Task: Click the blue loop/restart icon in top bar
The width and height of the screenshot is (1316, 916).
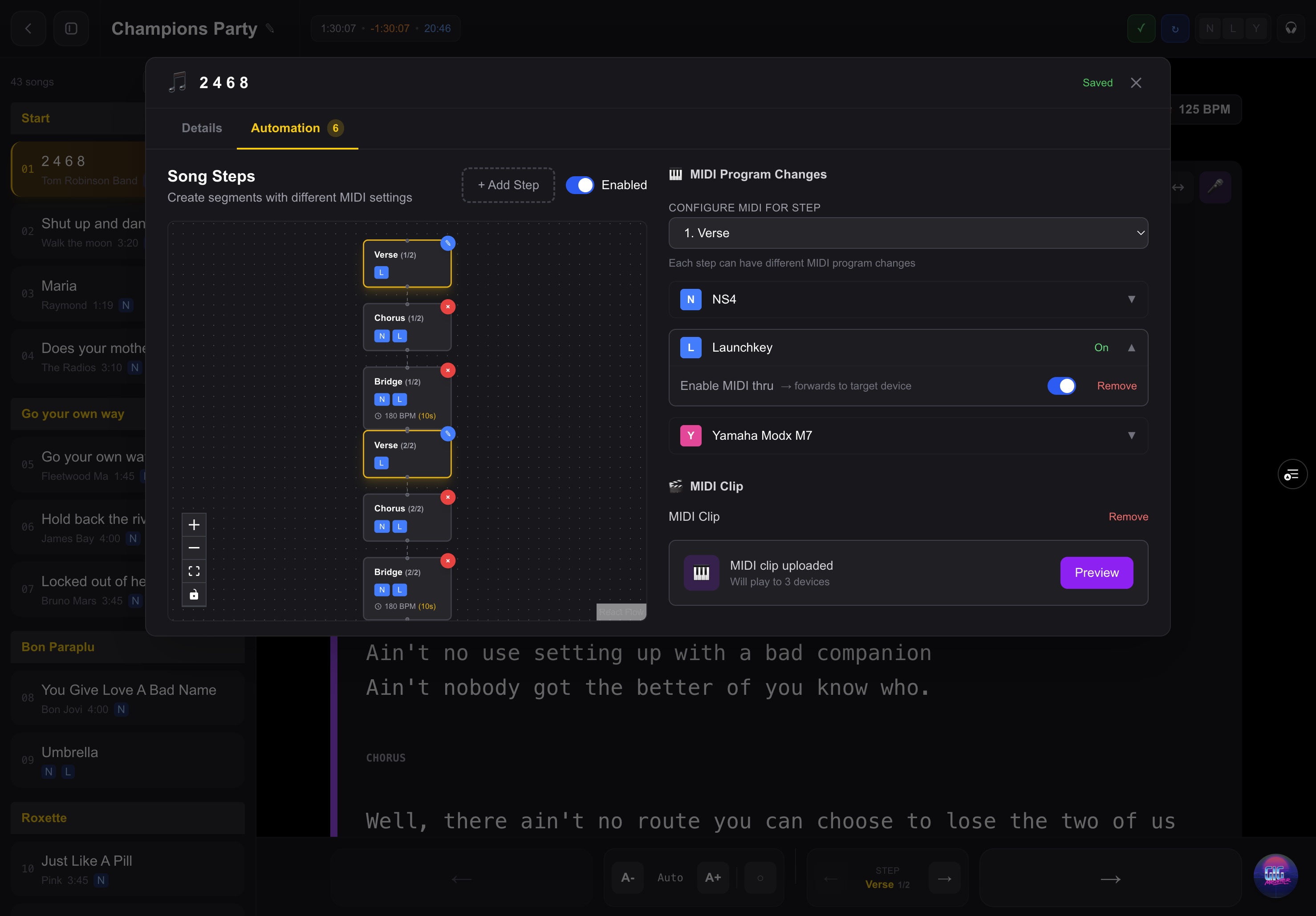Action: [1175, 28]
